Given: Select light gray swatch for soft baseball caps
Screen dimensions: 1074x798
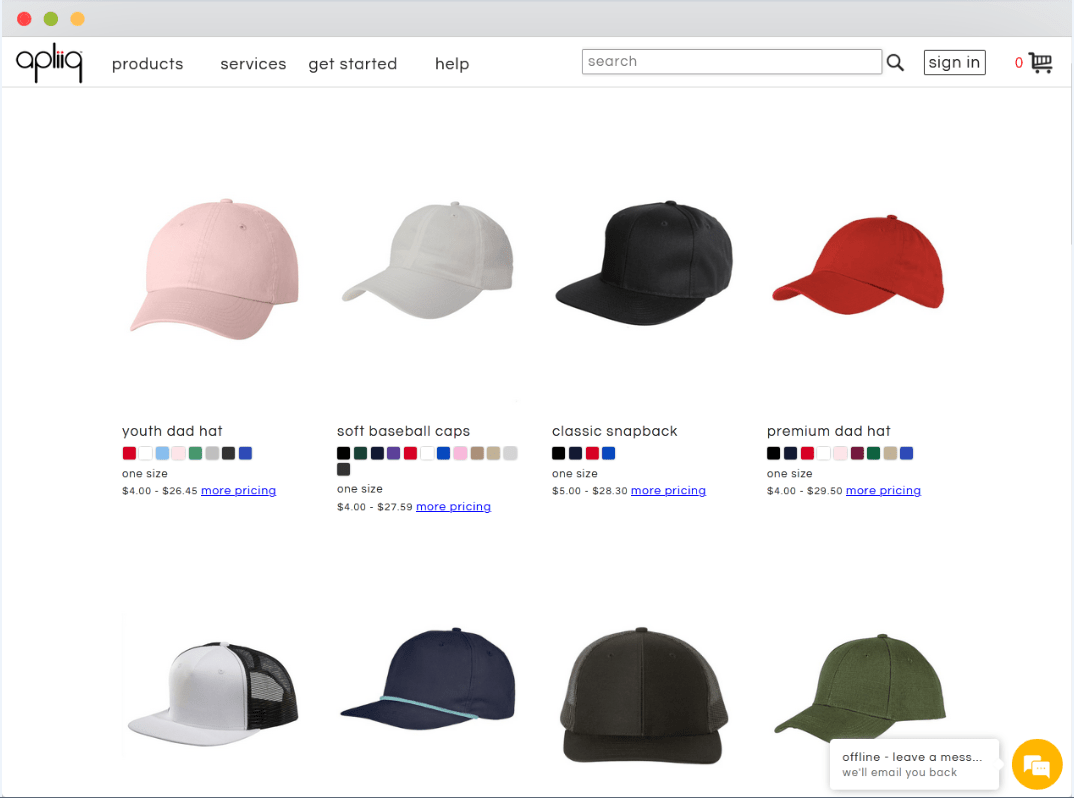Looking at the screenshot, I should pos(510,453).
